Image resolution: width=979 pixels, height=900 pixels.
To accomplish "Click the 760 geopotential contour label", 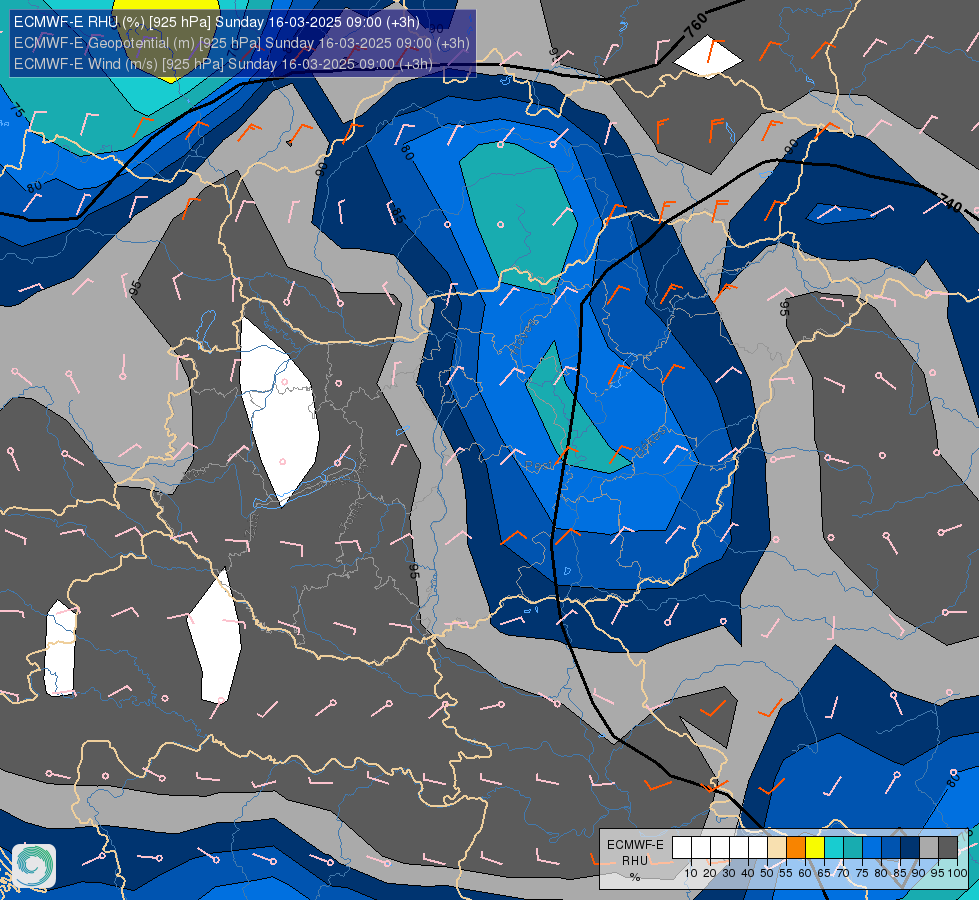I will click(695, 25).
